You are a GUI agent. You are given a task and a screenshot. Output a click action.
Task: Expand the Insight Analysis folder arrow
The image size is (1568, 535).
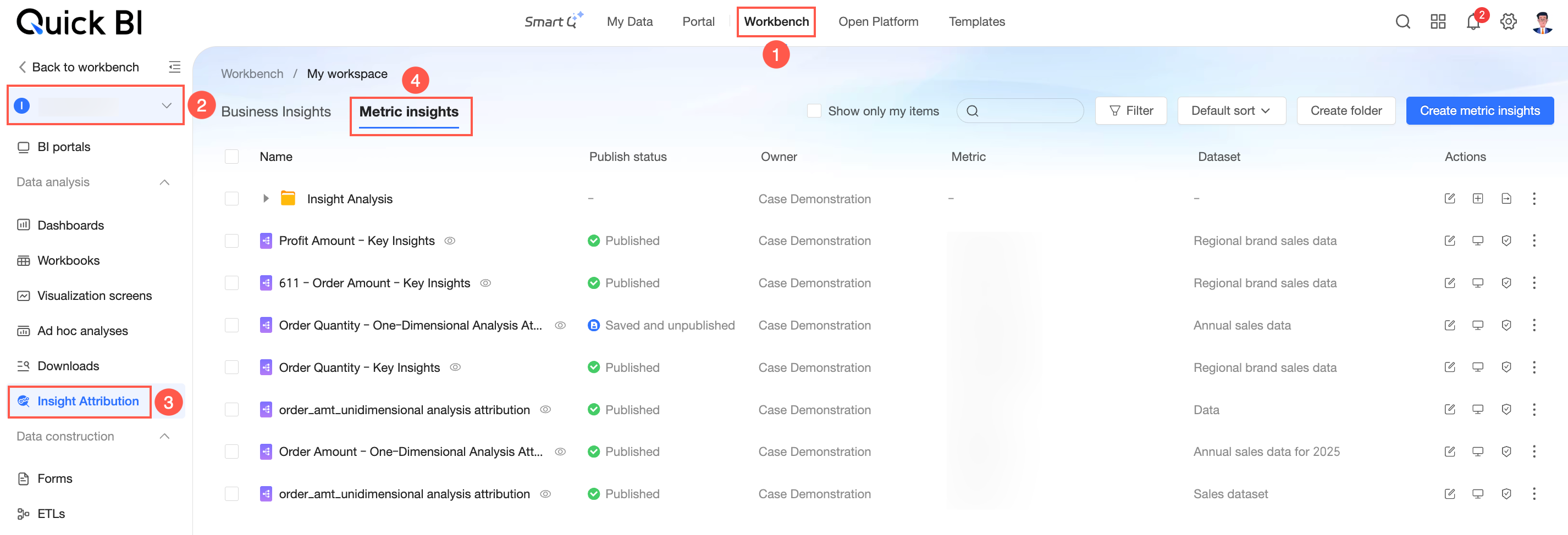(266, 199)
